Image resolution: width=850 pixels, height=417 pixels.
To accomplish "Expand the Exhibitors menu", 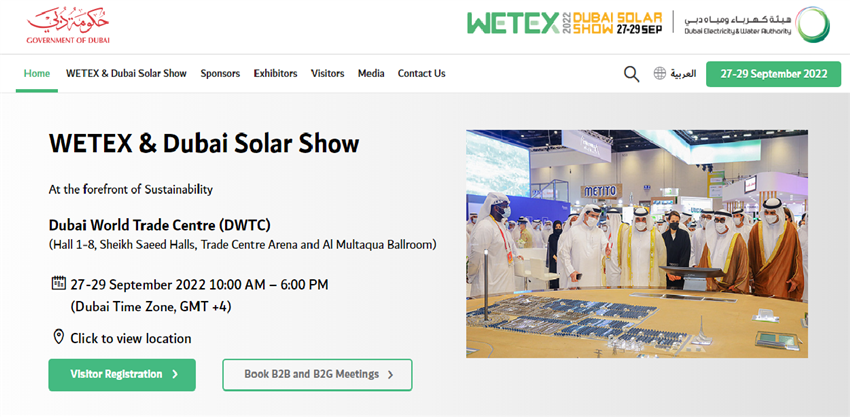I will (275, 73).
